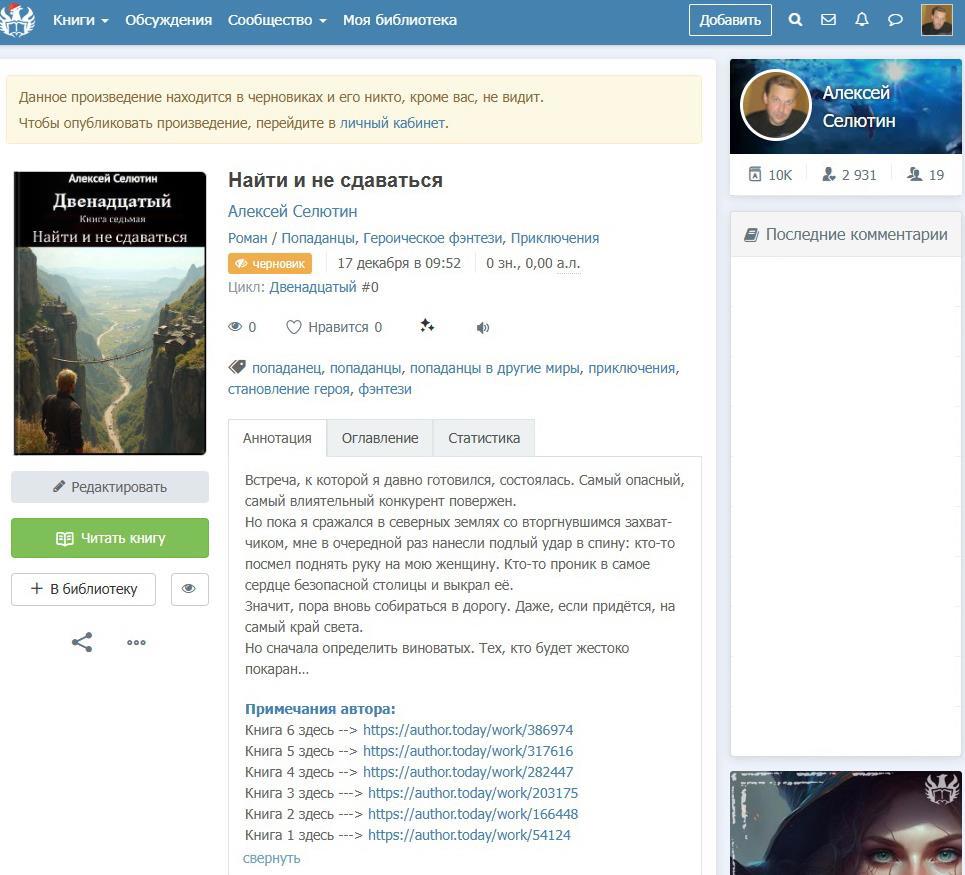Switch to the Статистика tab
The height and width of the screenshot is (875, 965).
point(484,438)
